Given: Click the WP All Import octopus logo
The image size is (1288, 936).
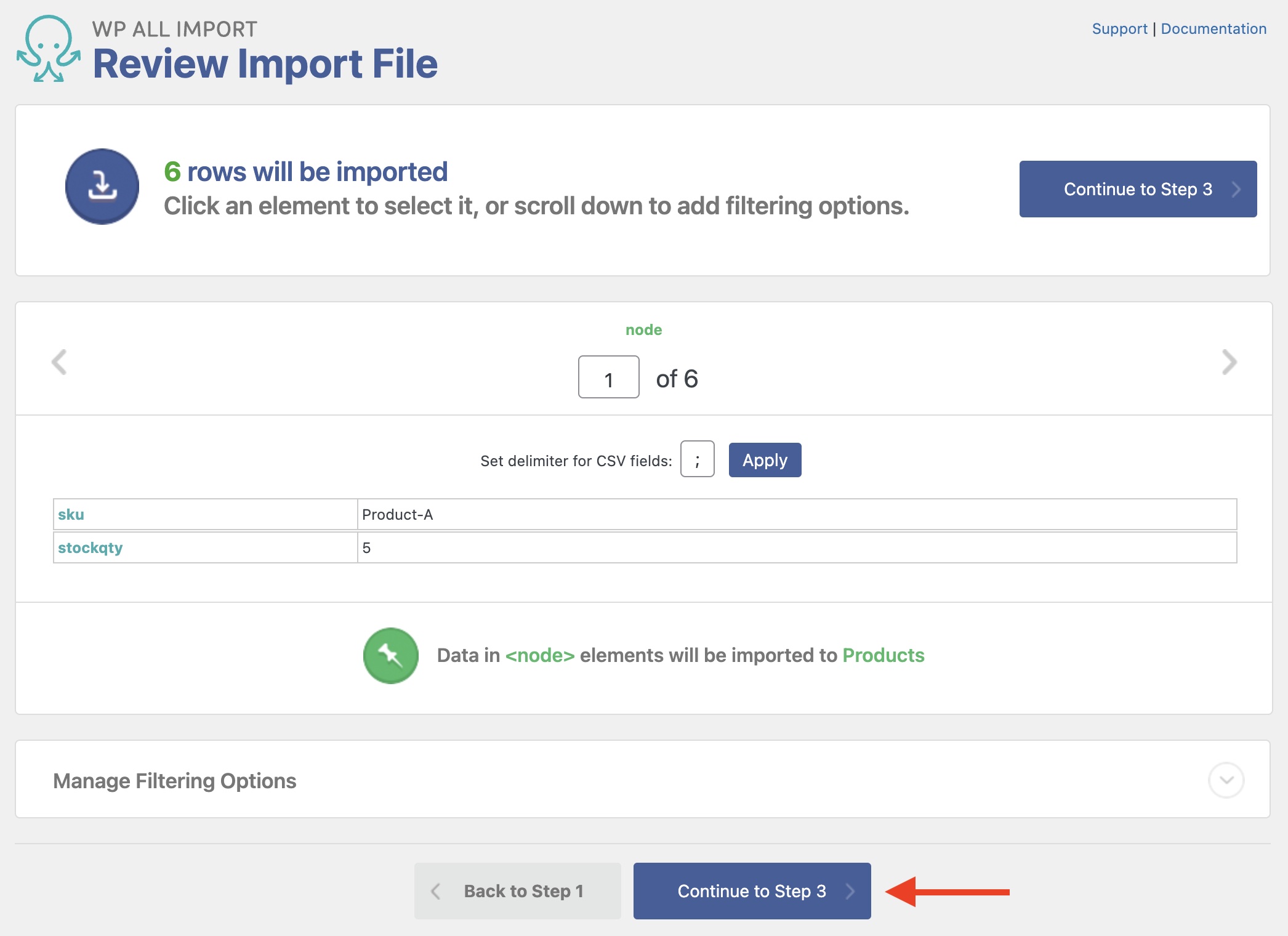Looking at the screenshot, I should (x=48, y=49).
